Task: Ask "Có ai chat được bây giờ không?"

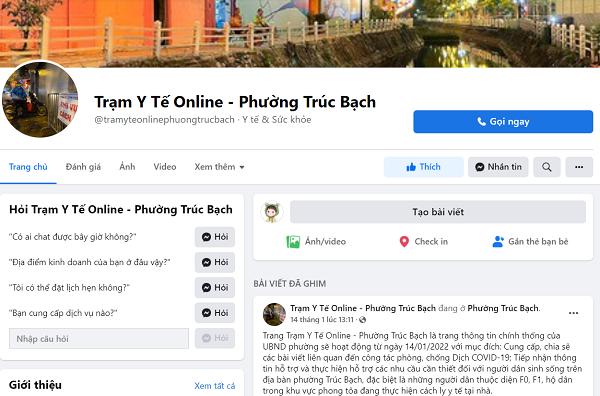Action: (x=215, y=237)
